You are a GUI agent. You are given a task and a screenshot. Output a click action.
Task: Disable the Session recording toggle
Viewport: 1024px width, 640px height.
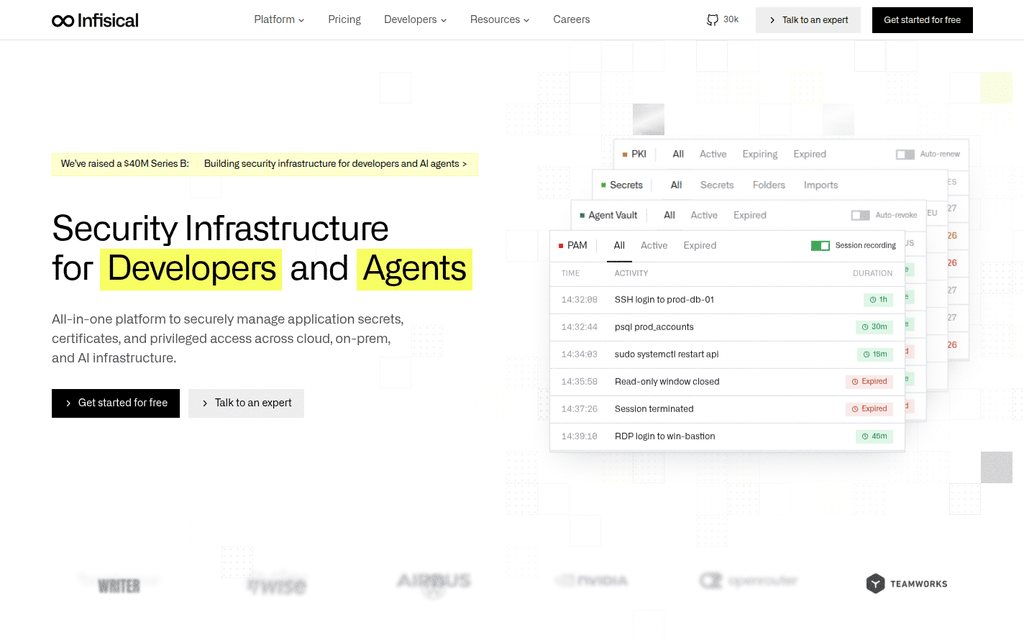820,246
